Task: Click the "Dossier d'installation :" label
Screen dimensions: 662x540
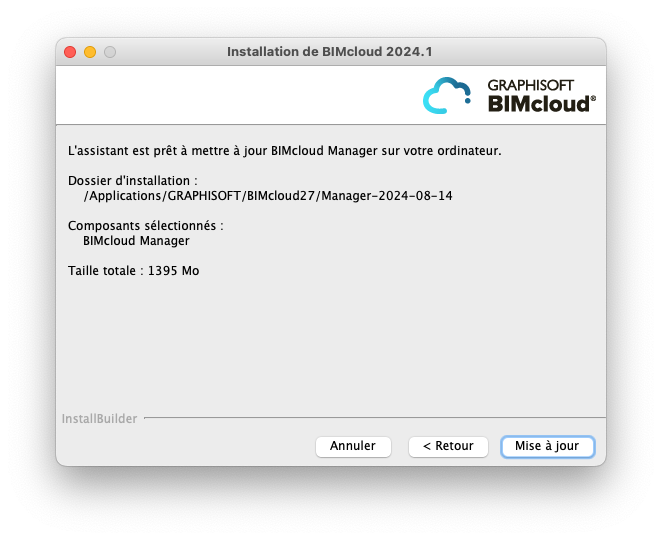Action: point(133,181)
